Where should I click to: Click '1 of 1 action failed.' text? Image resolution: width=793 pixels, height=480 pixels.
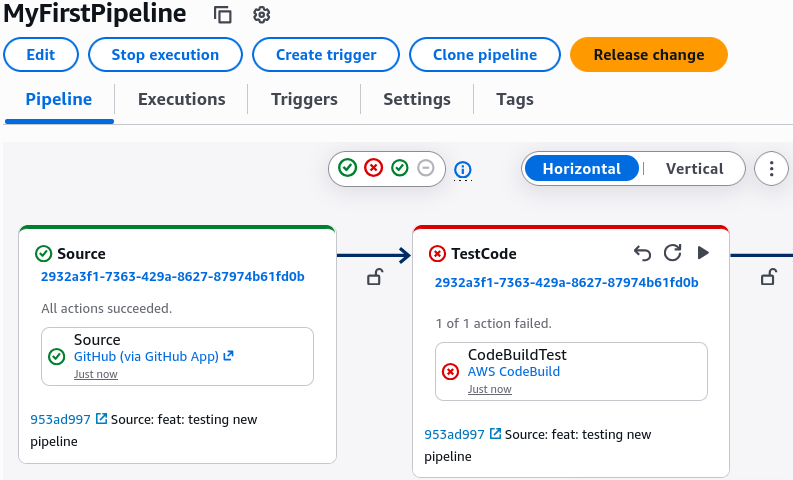[x=494, y=324]
